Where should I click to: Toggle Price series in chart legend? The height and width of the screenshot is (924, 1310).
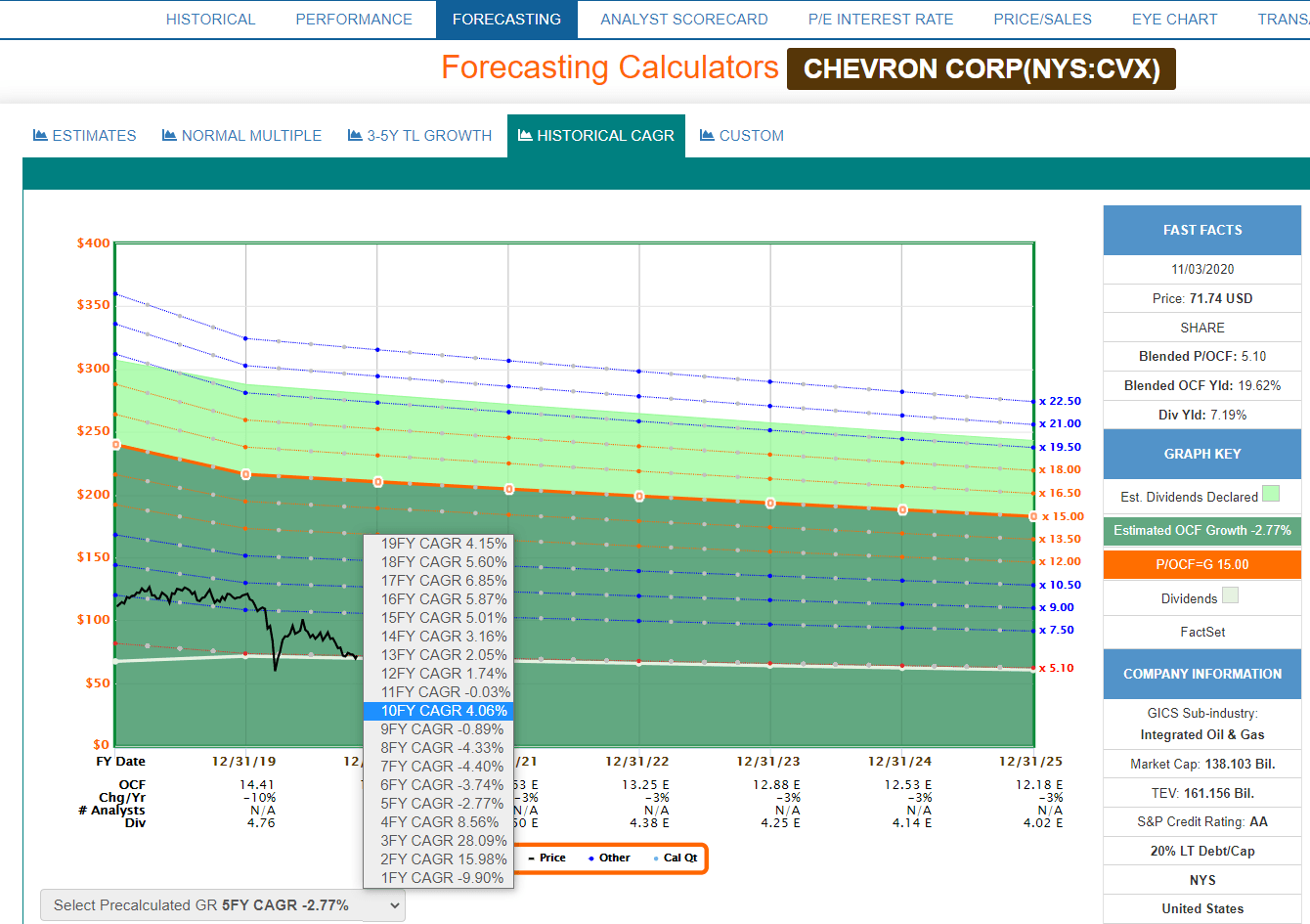click(546, 858)
